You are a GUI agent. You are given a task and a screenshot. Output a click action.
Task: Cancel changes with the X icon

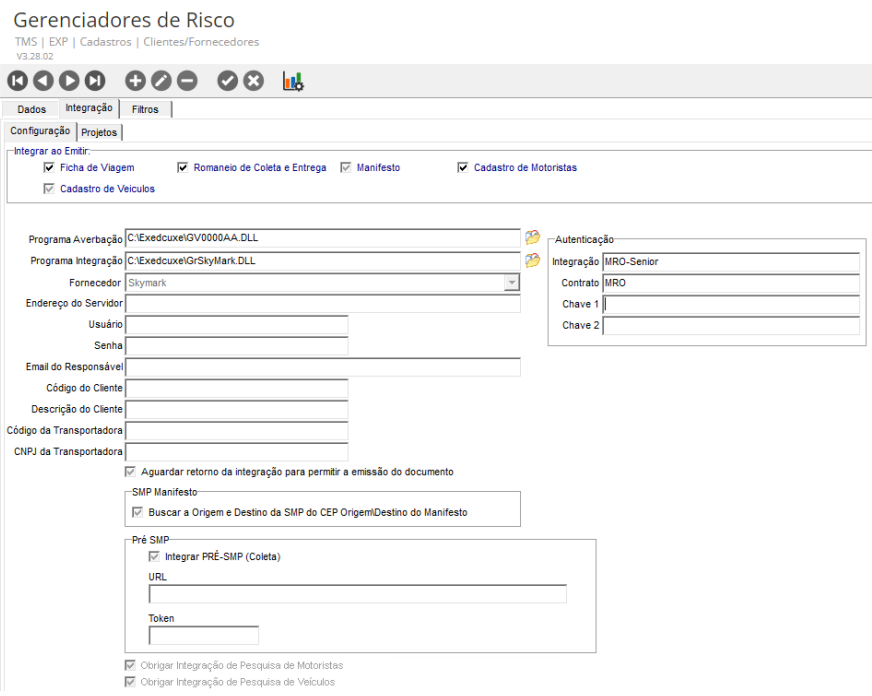[254, 82]
